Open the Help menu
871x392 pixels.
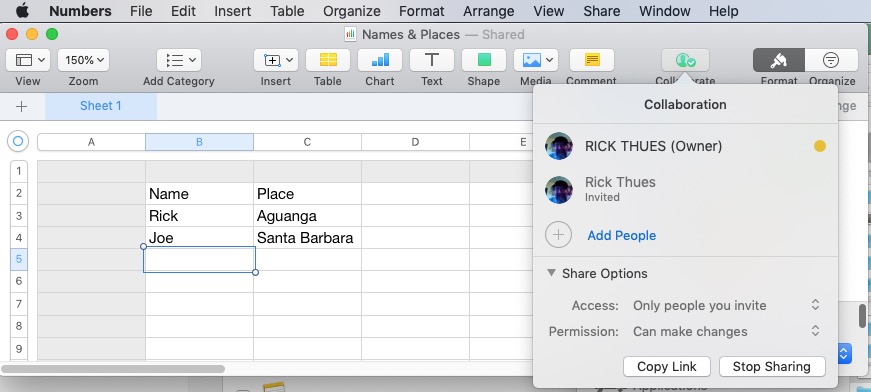[x=724, y=11]
